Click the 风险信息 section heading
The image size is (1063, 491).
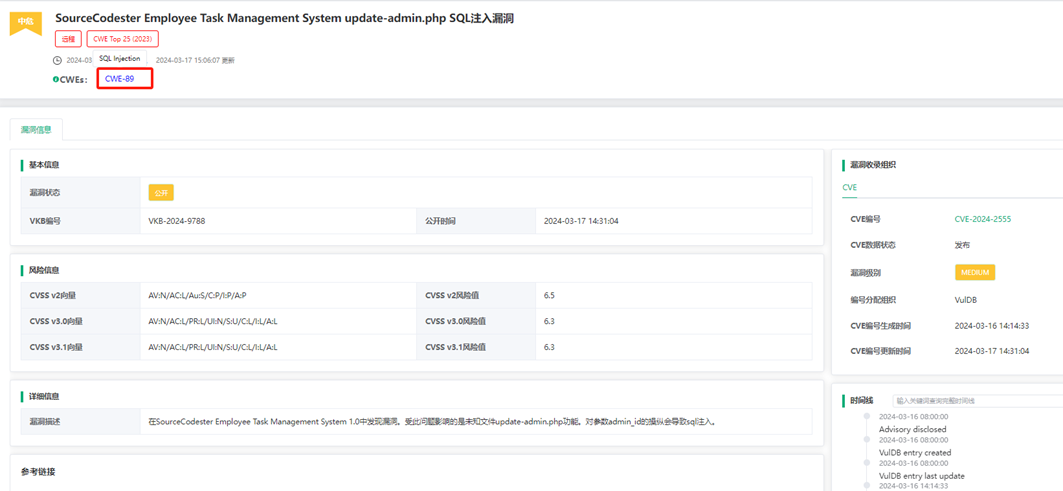click(43, 270)
